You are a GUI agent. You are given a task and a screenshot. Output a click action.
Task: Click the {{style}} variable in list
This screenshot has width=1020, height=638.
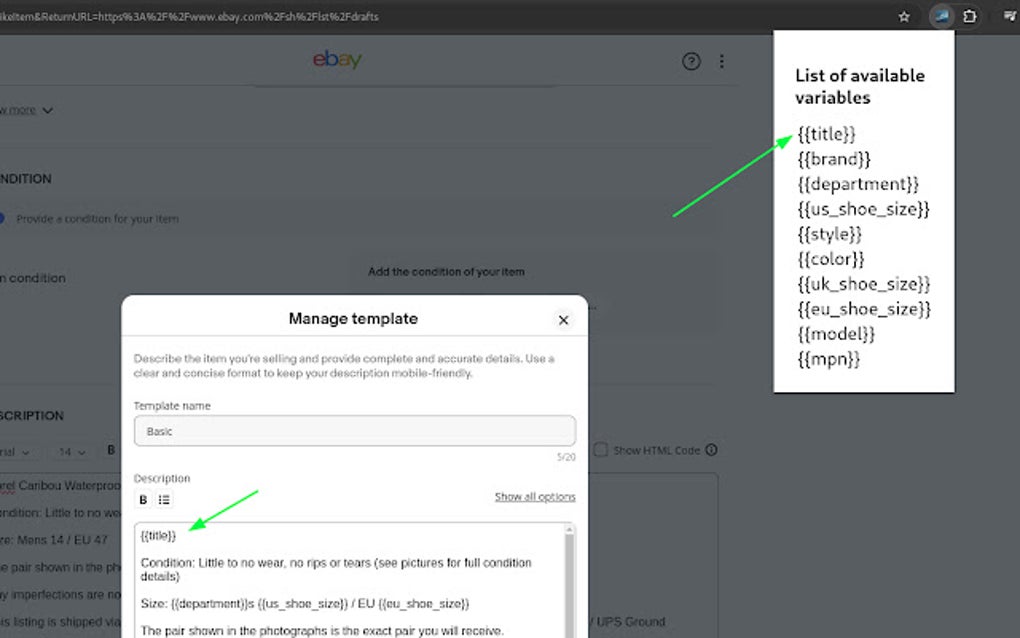click(x=829, y=234)
